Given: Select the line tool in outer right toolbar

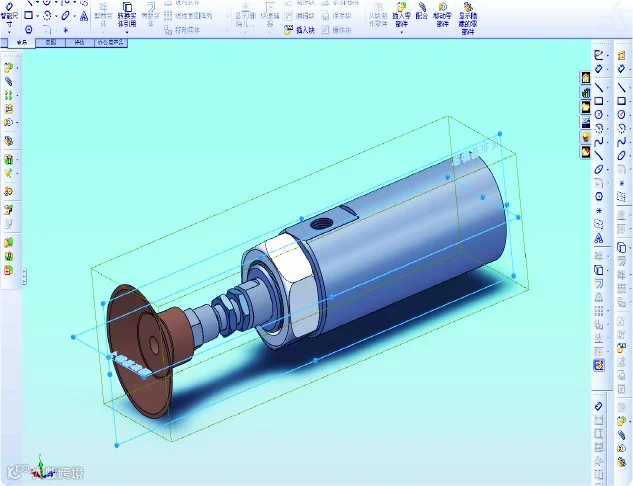Looking at the screenshot, I should [x=622, y=87].
